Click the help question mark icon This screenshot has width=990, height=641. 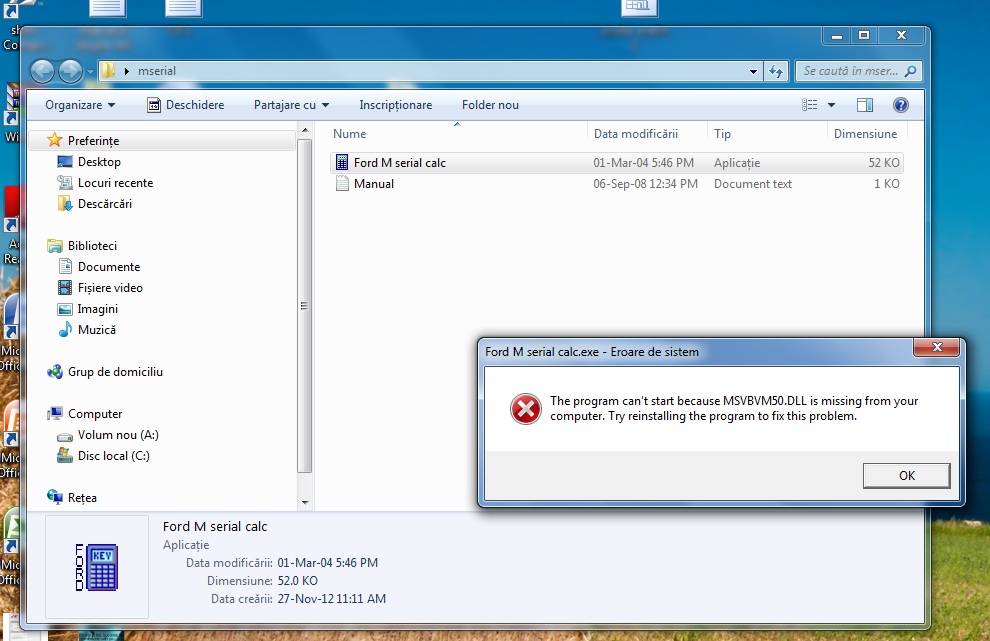pyautogui.click(x=900, y=105)
